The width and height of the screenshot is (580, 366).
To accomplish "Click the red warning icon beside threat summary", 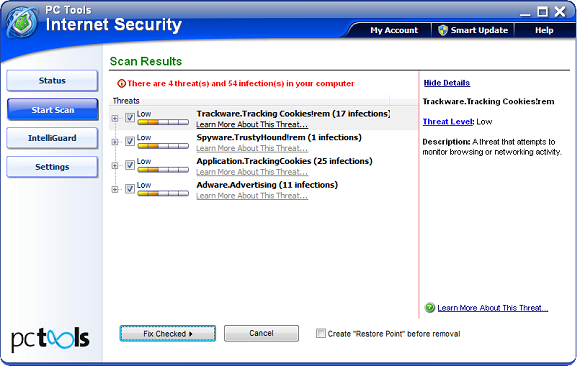I will click(121, 84).
